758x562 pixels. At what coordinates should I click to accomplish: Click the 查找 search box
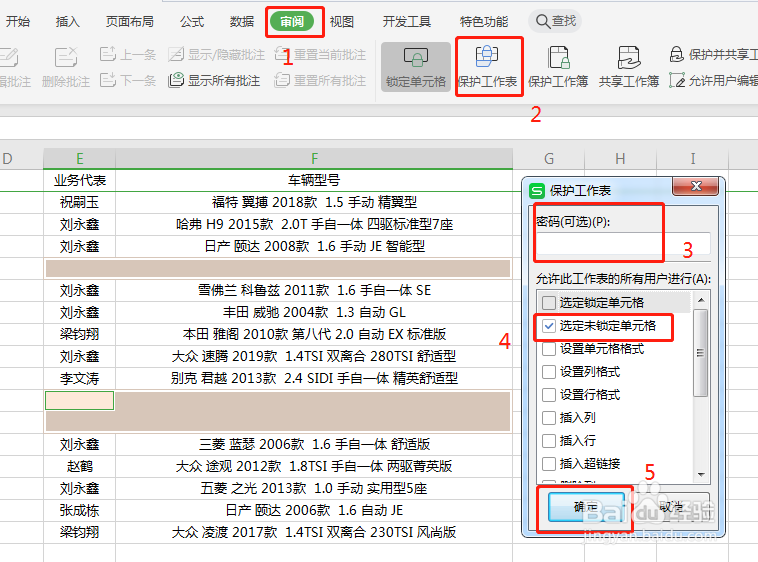555,21
